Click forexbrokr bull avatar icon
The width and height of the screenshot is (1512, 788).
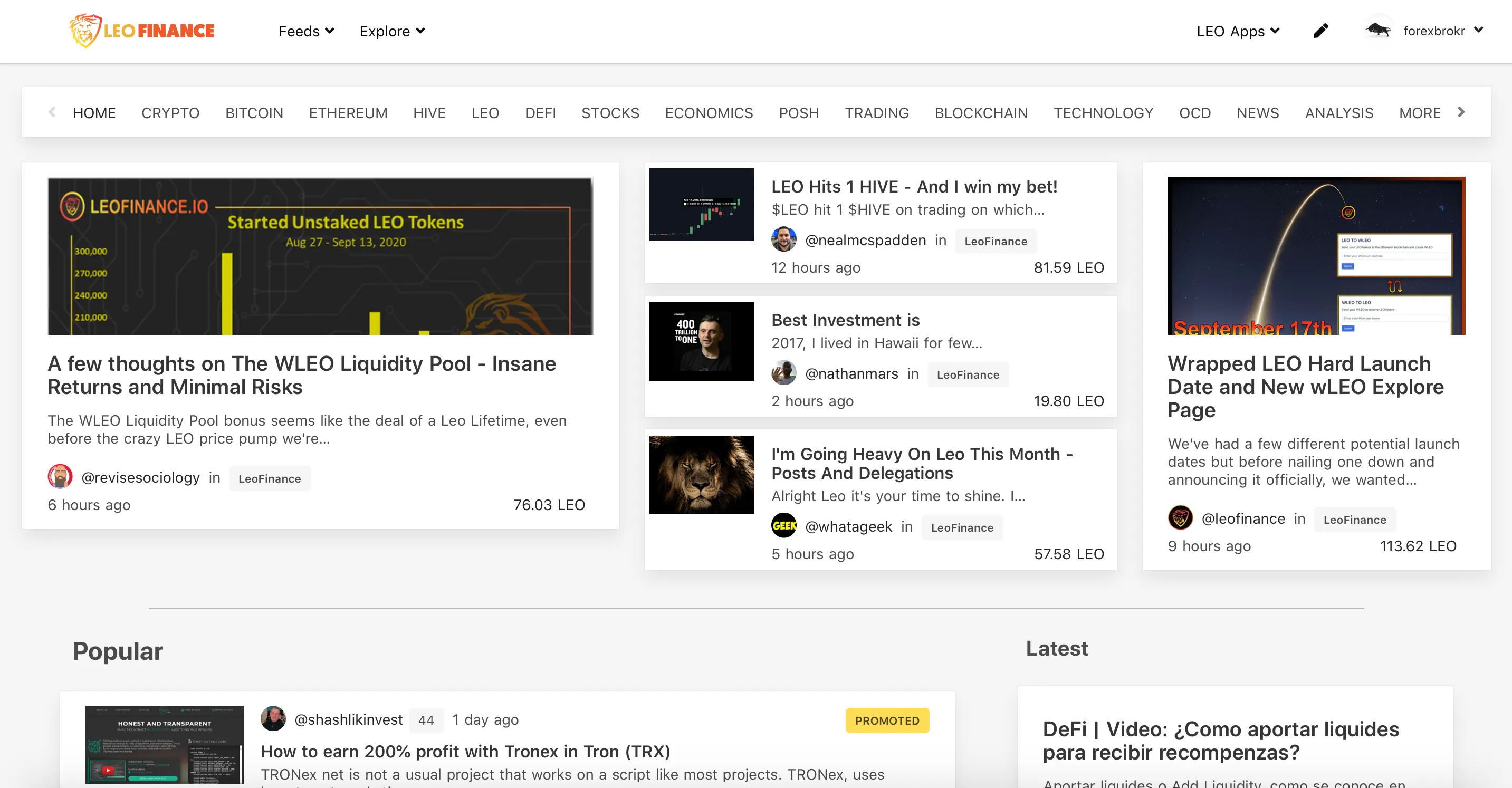pos(1377,30)
